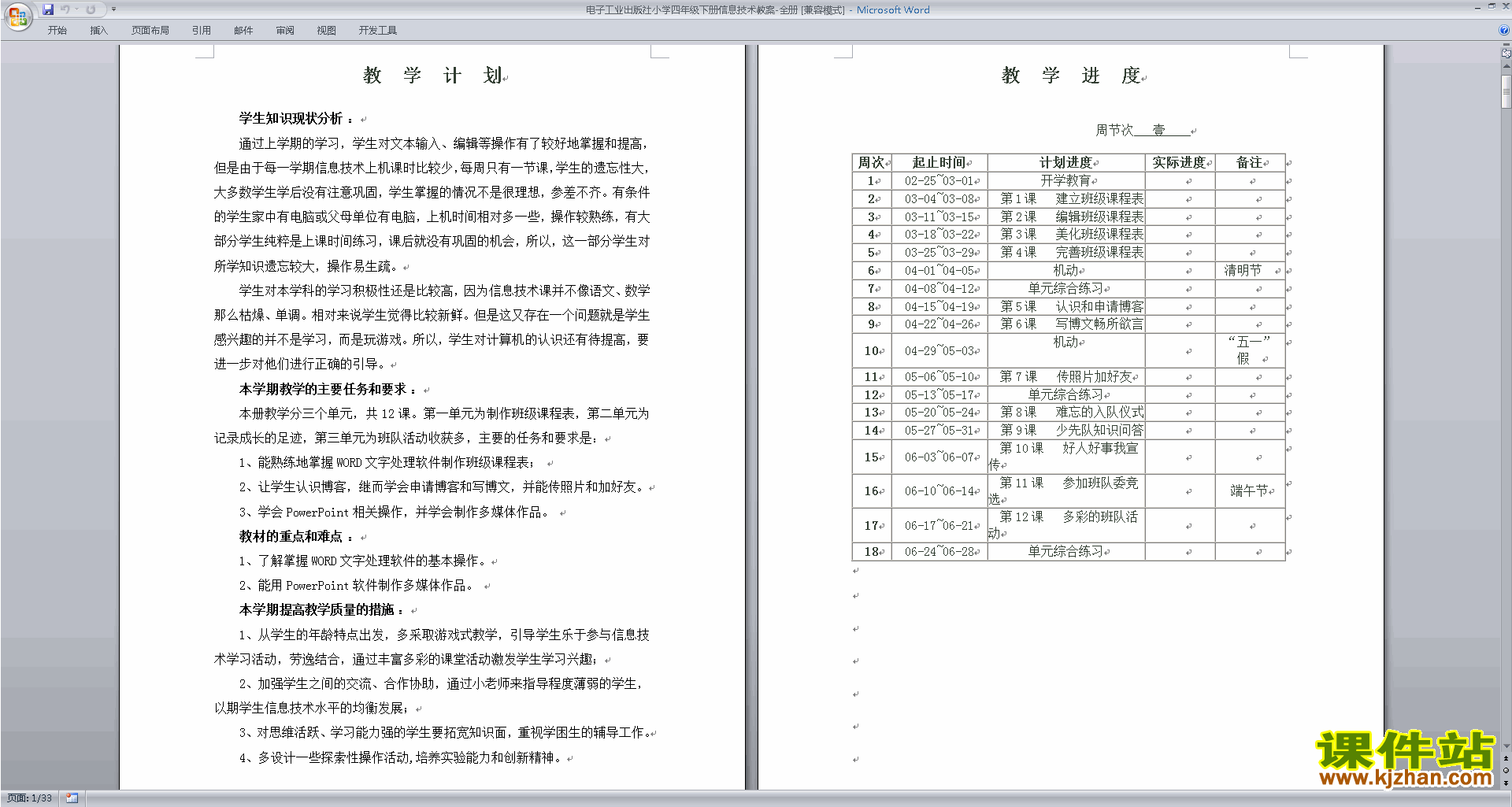
Task: Click the cell 第2课 编辑班级课程表
Action: (x=1066, y=217)
